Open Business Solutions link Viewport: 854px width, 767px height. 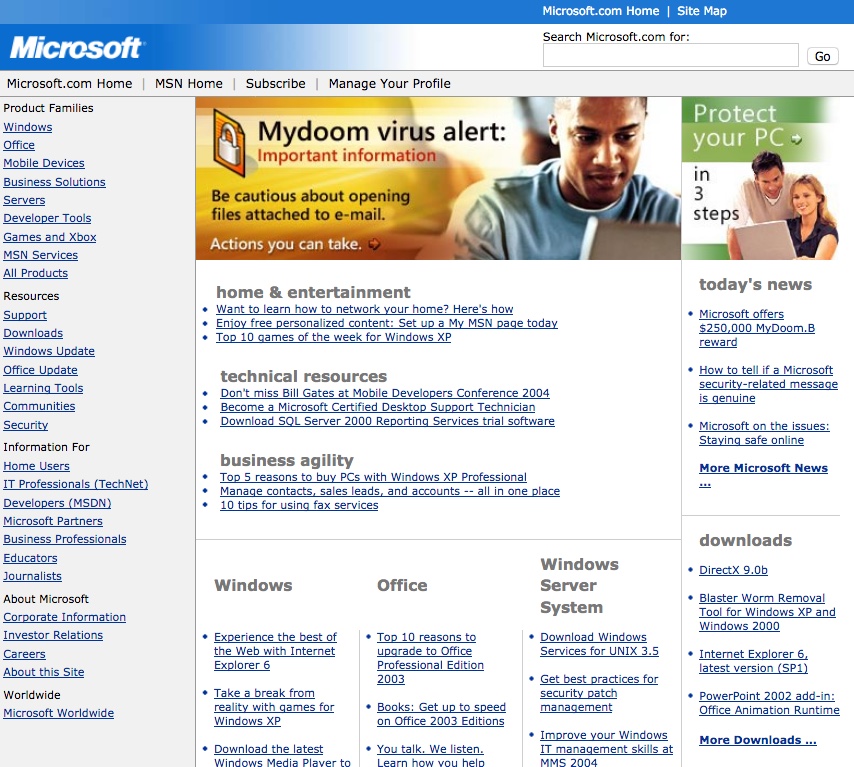pos(54,182)
